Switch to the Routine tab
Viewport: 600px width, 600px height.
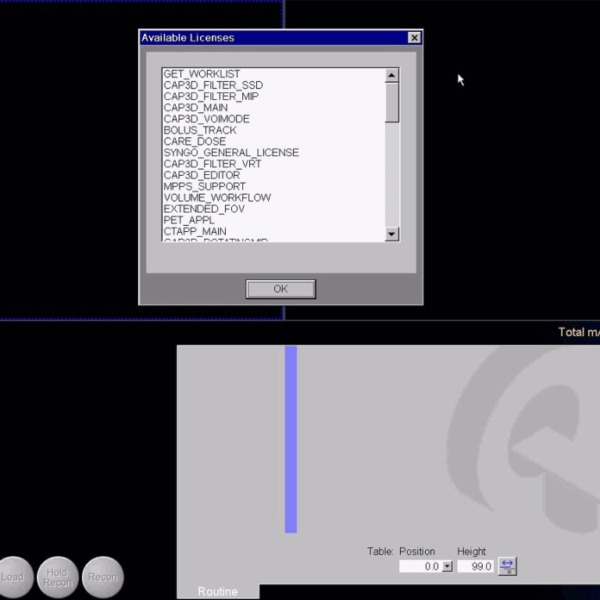pos(218,591)
